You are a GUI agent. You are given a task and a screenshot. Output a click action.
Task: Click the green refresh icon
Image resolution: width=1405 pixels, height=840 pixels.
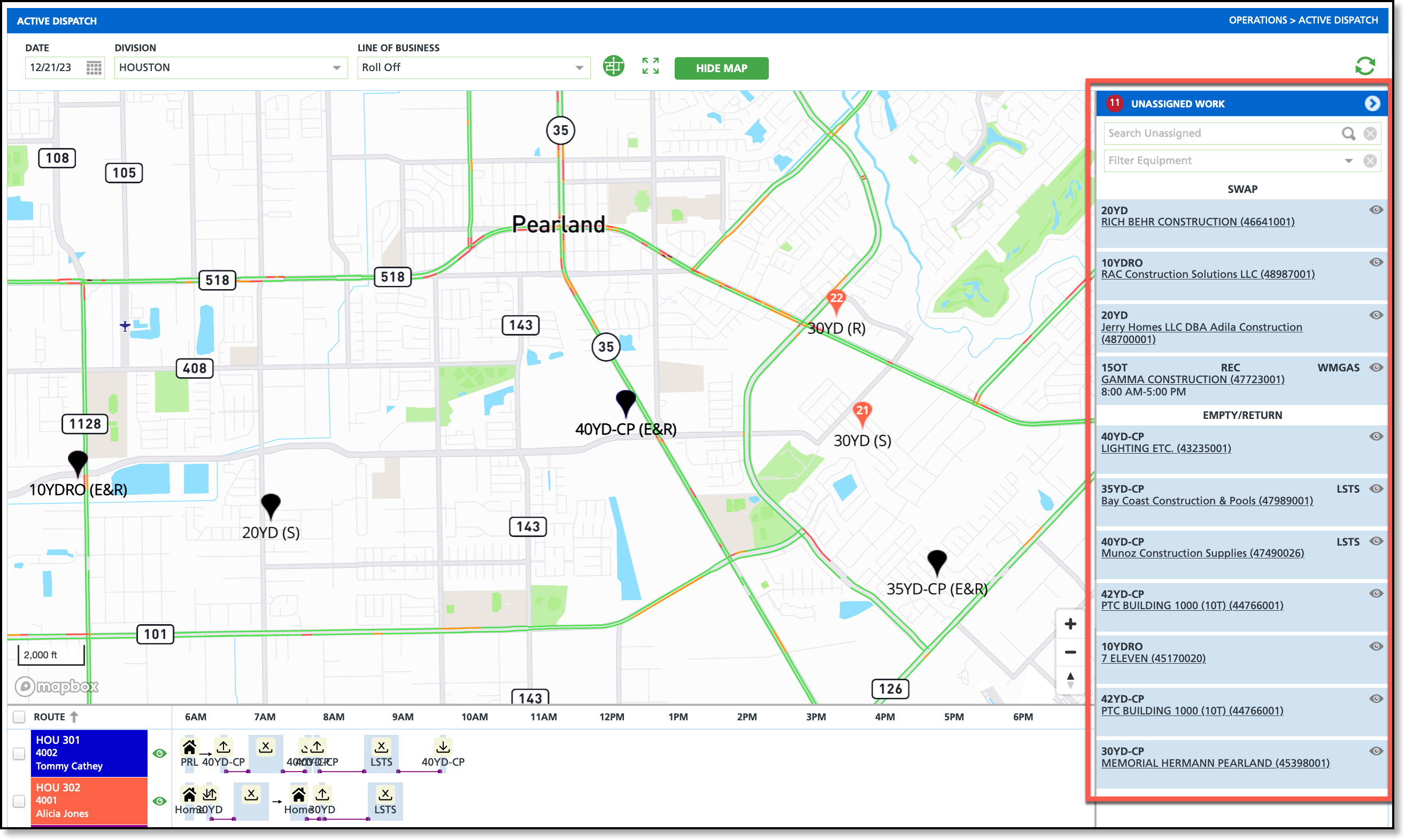coord(1364,66)
